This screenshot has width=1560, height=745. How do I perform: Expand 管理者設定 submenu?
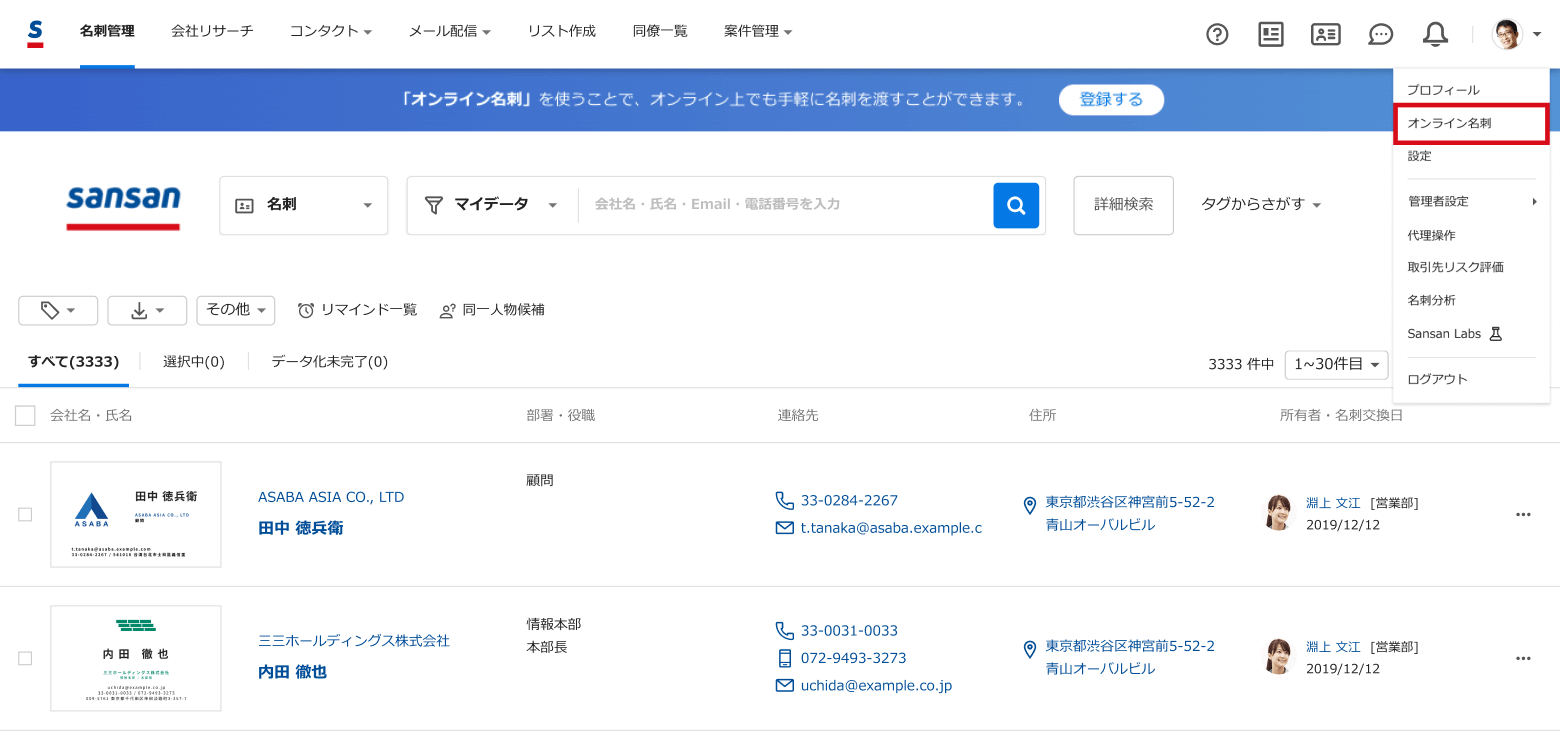pyautogui.click(x=1471, y=201)
